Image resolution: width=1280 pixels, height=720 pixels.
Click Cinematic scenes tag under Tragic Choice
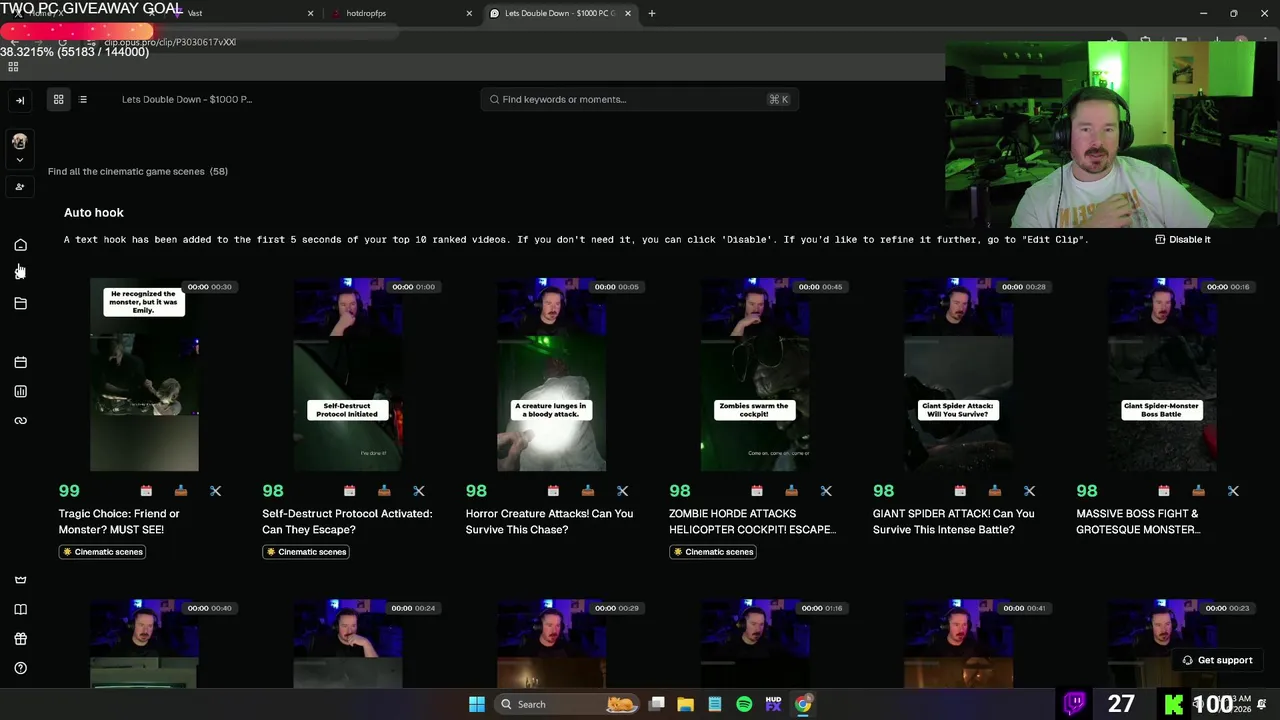[102, 552]
